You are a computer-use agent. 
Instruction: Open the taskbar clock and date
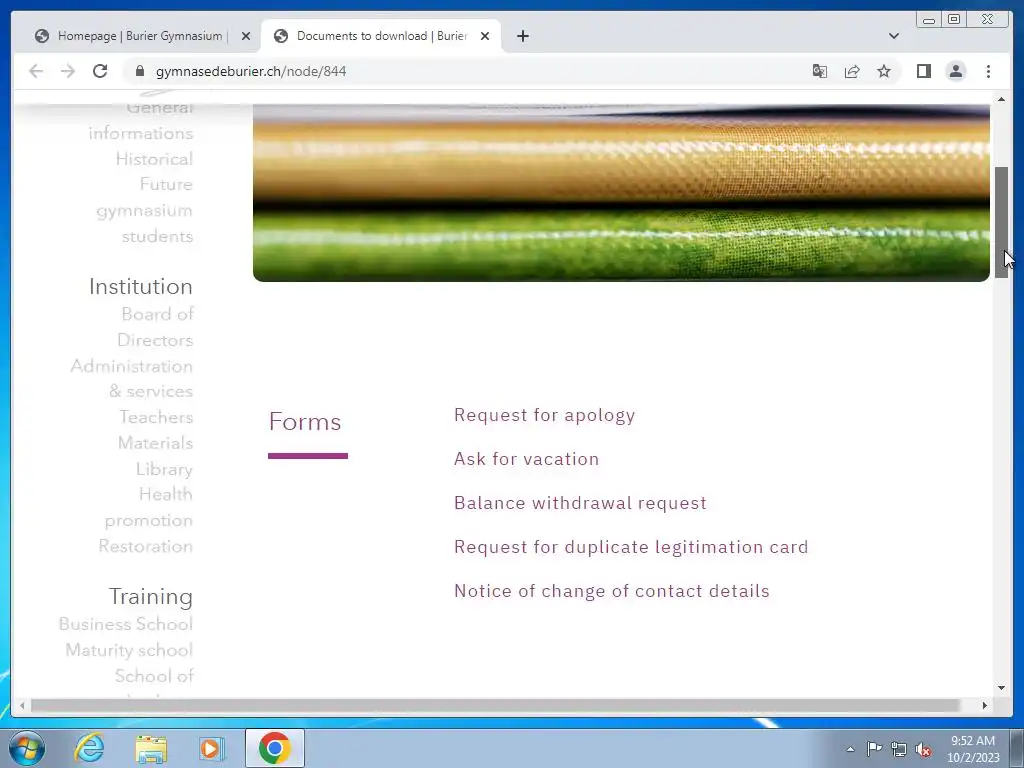(973, 749)
